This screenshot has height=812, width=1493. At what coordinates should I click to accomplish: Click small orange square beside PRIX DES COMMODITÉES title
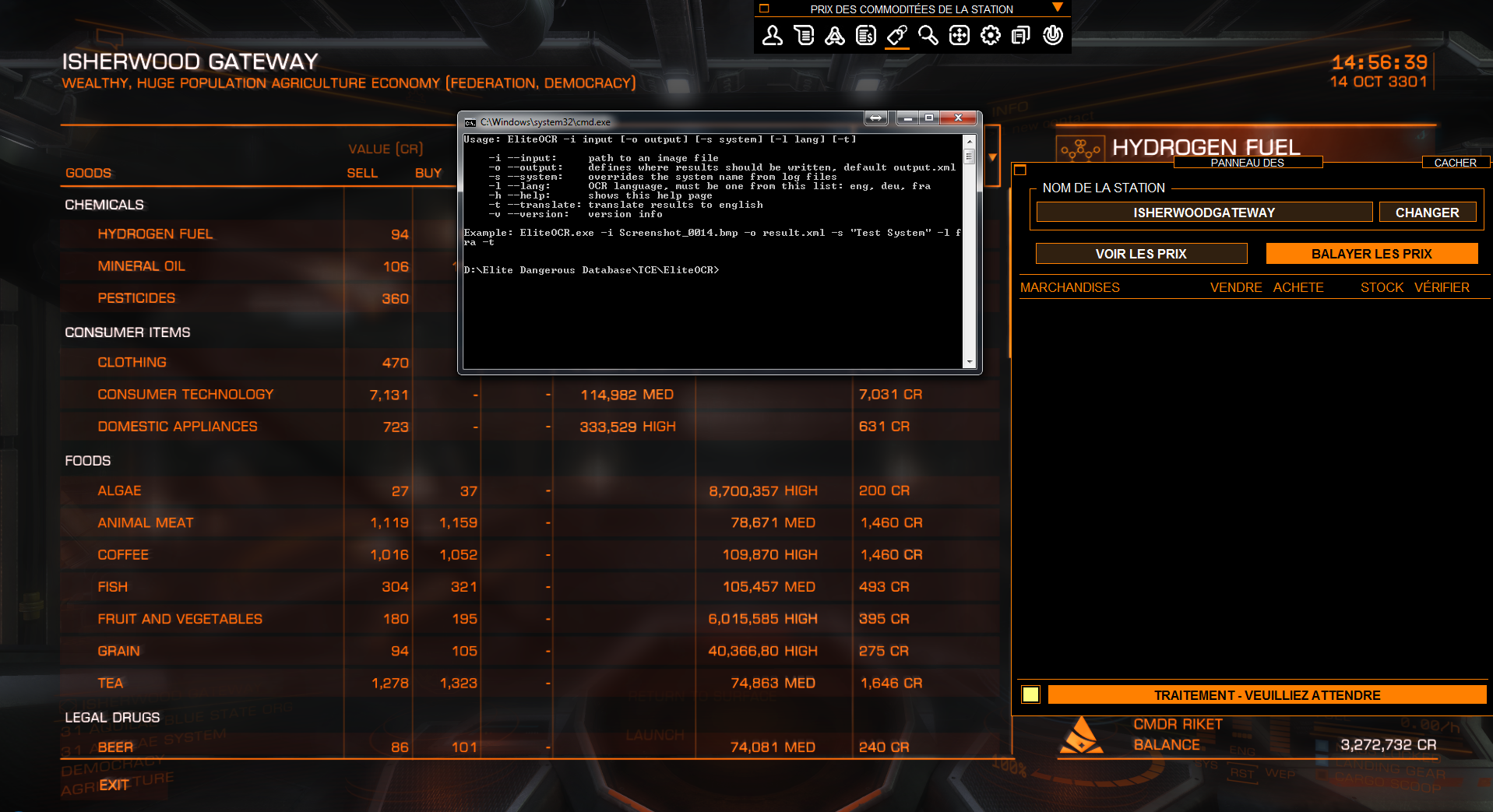coord(764,9)
